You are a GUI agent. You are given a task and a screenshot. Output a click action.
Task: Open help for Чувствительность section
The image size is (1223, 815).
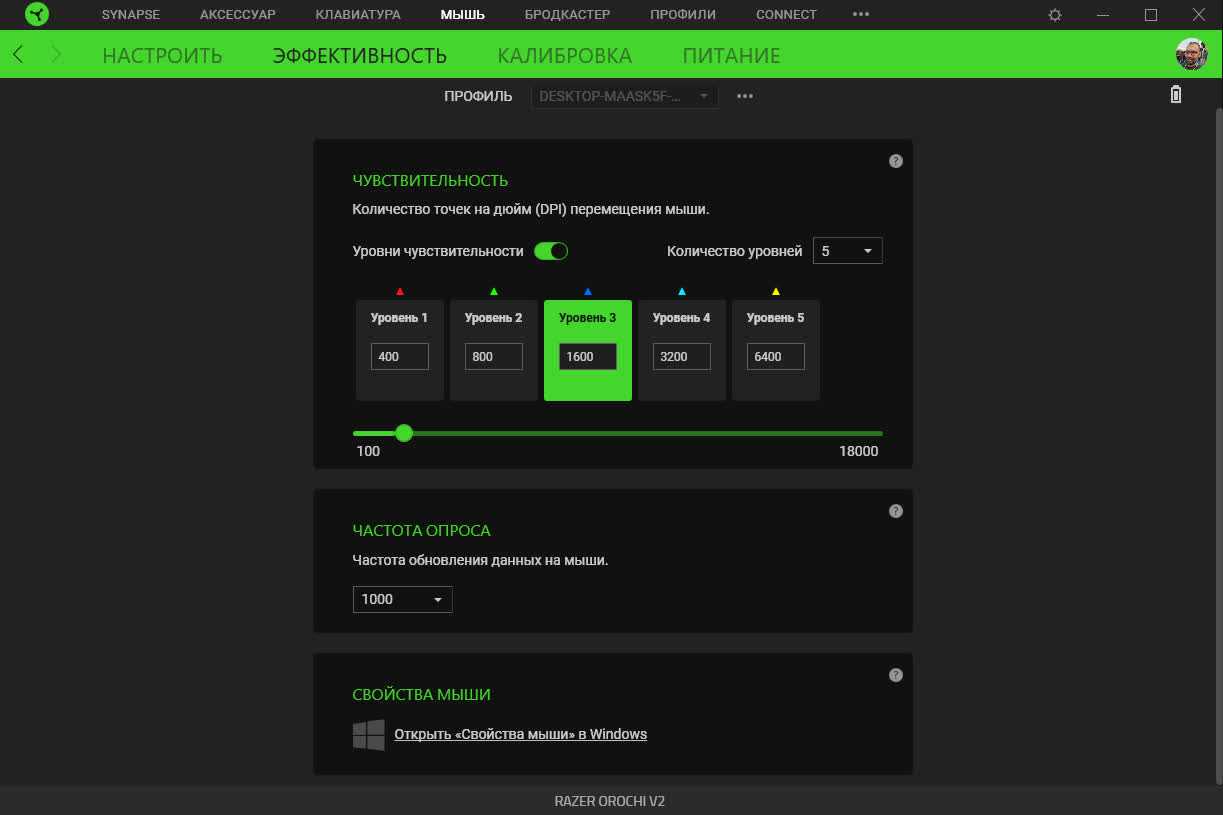896,161
